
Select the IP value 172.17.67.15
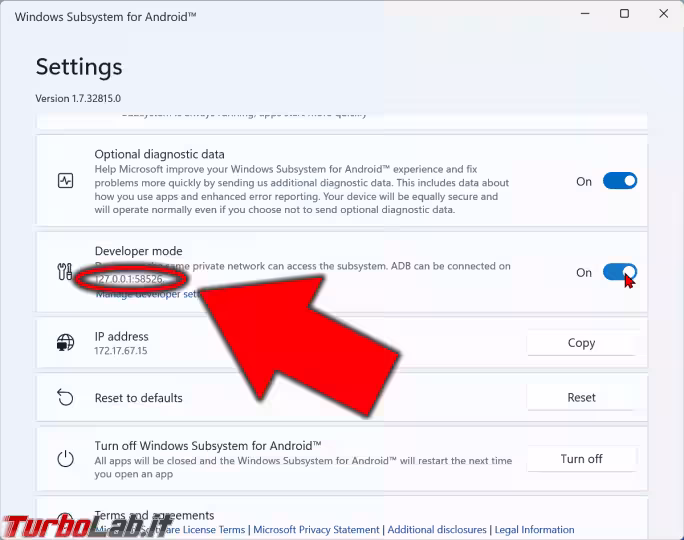pyautogui.click(x=121, y=351)
